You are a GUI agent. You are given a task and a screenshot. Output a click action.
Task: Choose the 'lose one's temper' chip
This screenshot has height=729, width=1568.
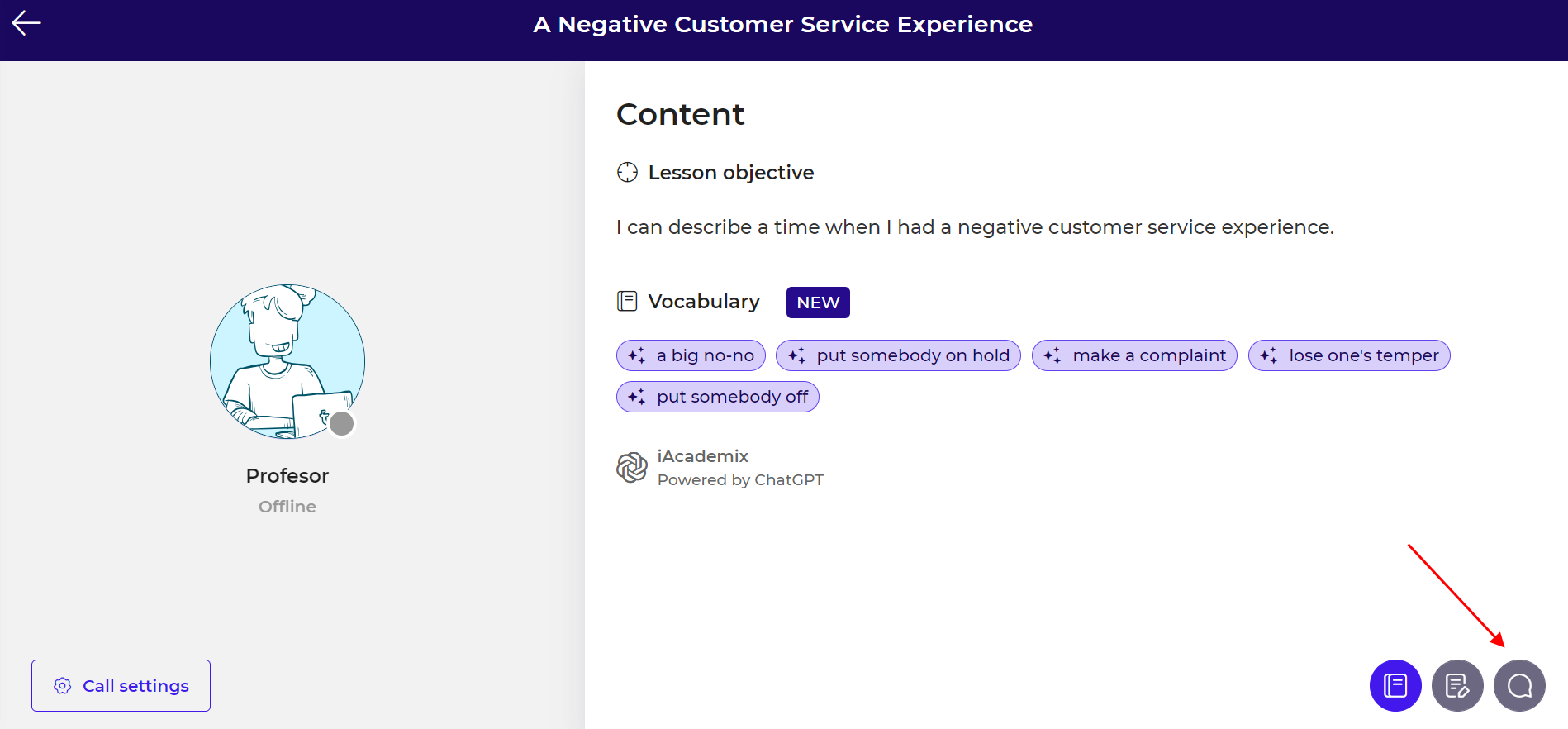1349,355
